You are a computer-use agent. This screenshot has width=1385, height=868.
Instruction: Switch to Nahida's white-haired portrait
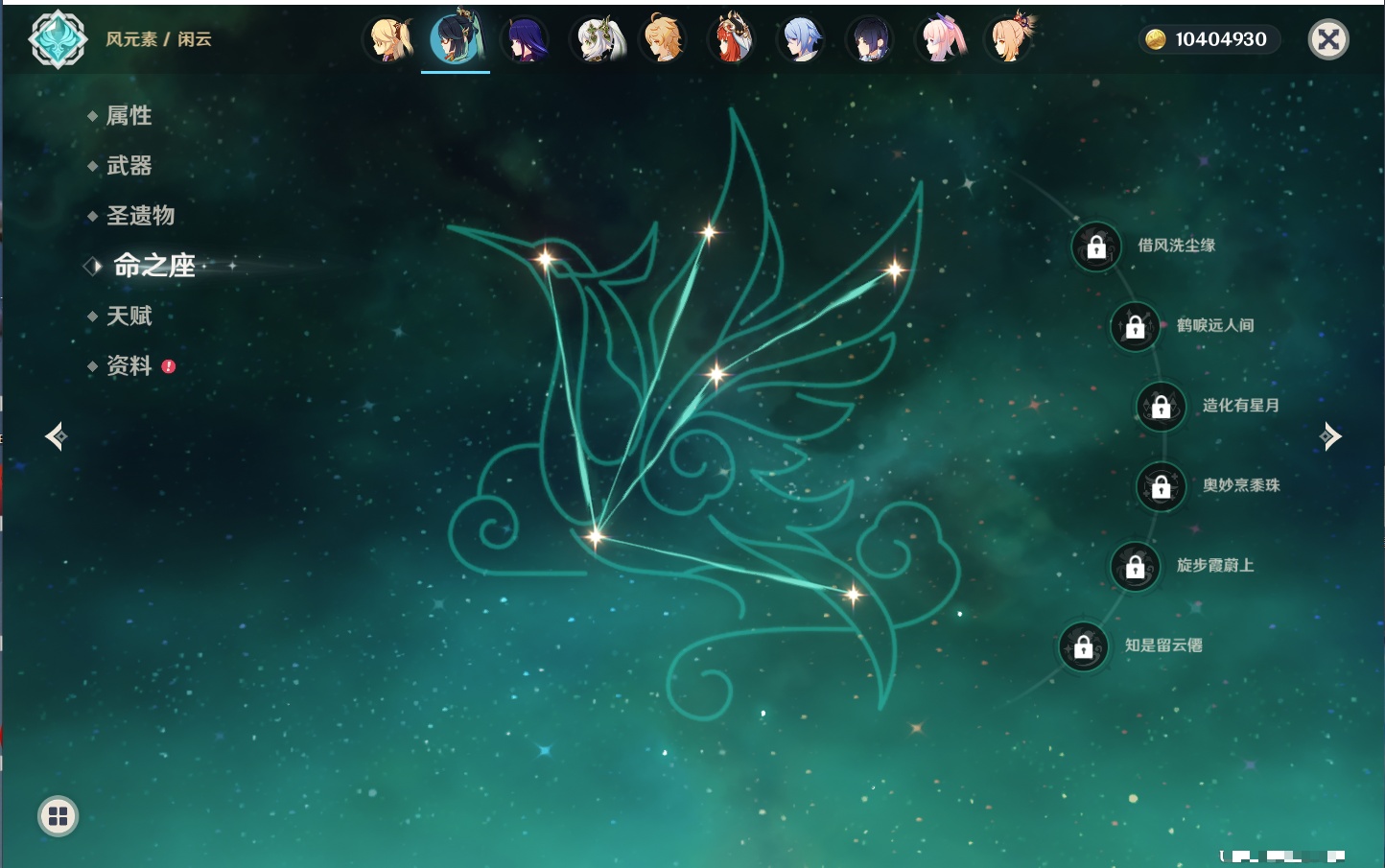pos(596,40)
